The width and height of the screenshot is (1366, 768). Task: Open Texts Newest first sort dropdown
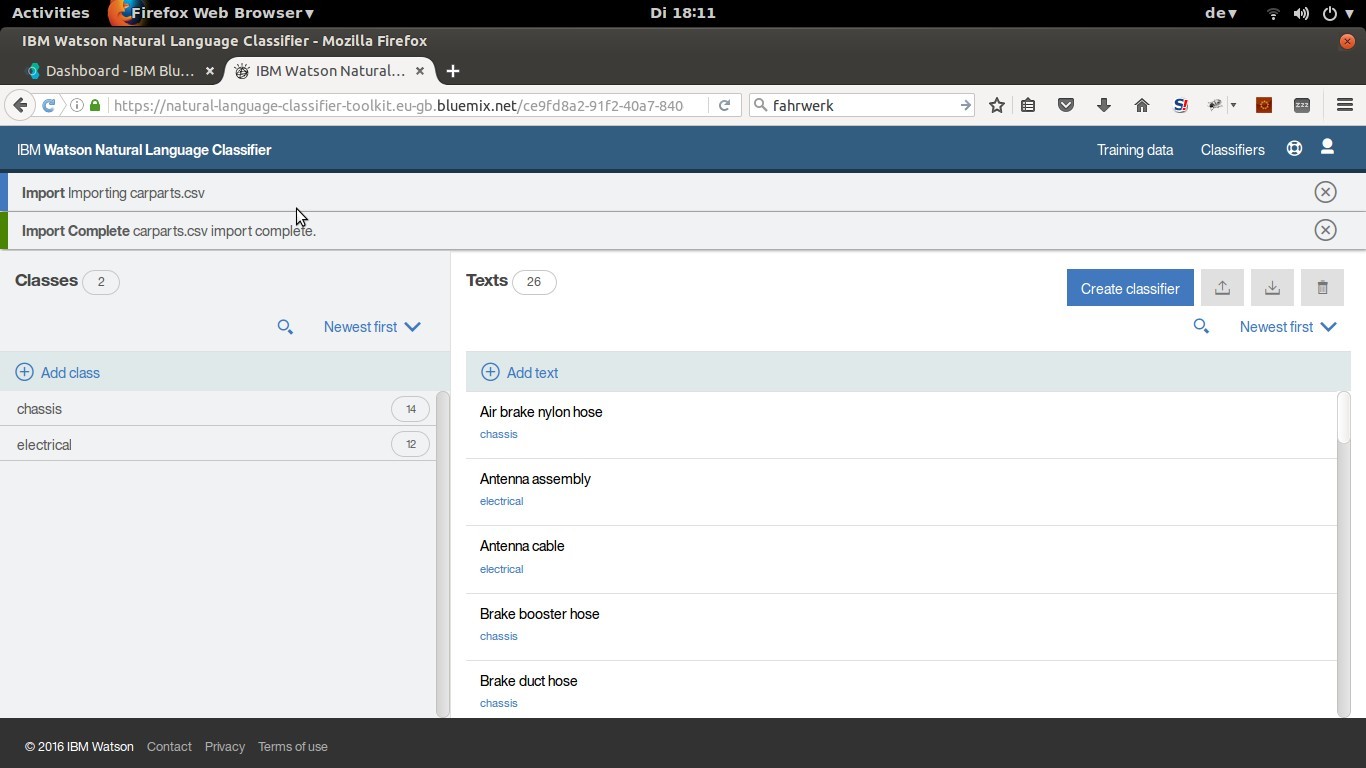(1288, 327)
